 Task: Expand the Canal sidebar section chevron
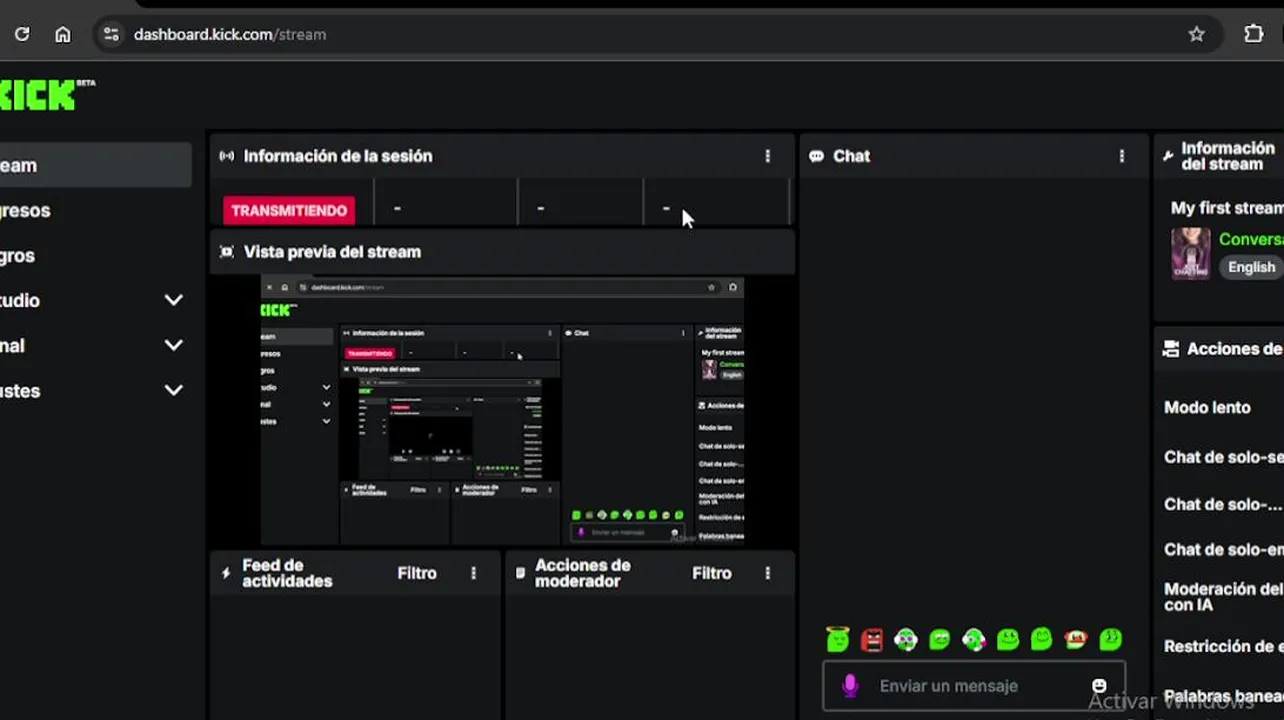173,345
